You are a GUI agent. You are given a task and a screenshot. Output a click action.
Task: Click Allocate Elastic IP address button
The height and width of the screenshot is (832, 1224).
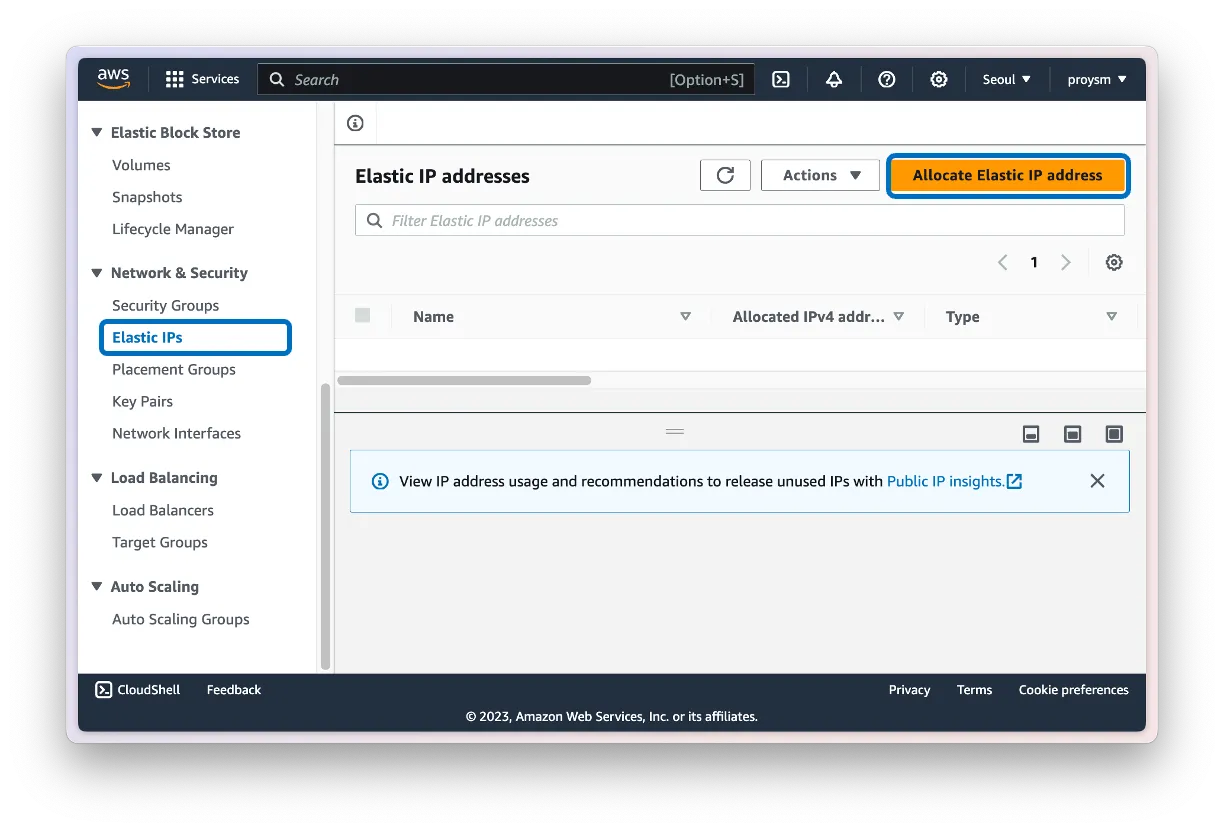(1007, 175)
